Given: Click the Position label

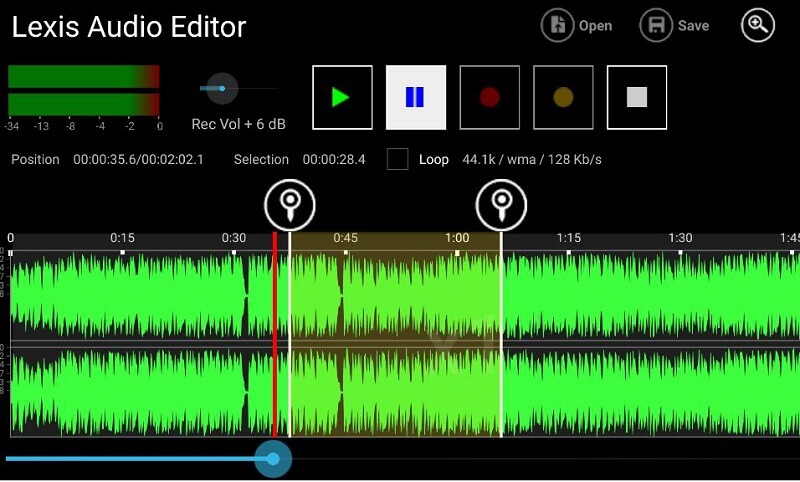Looking at the screenshot, I should tap(35, 160).
